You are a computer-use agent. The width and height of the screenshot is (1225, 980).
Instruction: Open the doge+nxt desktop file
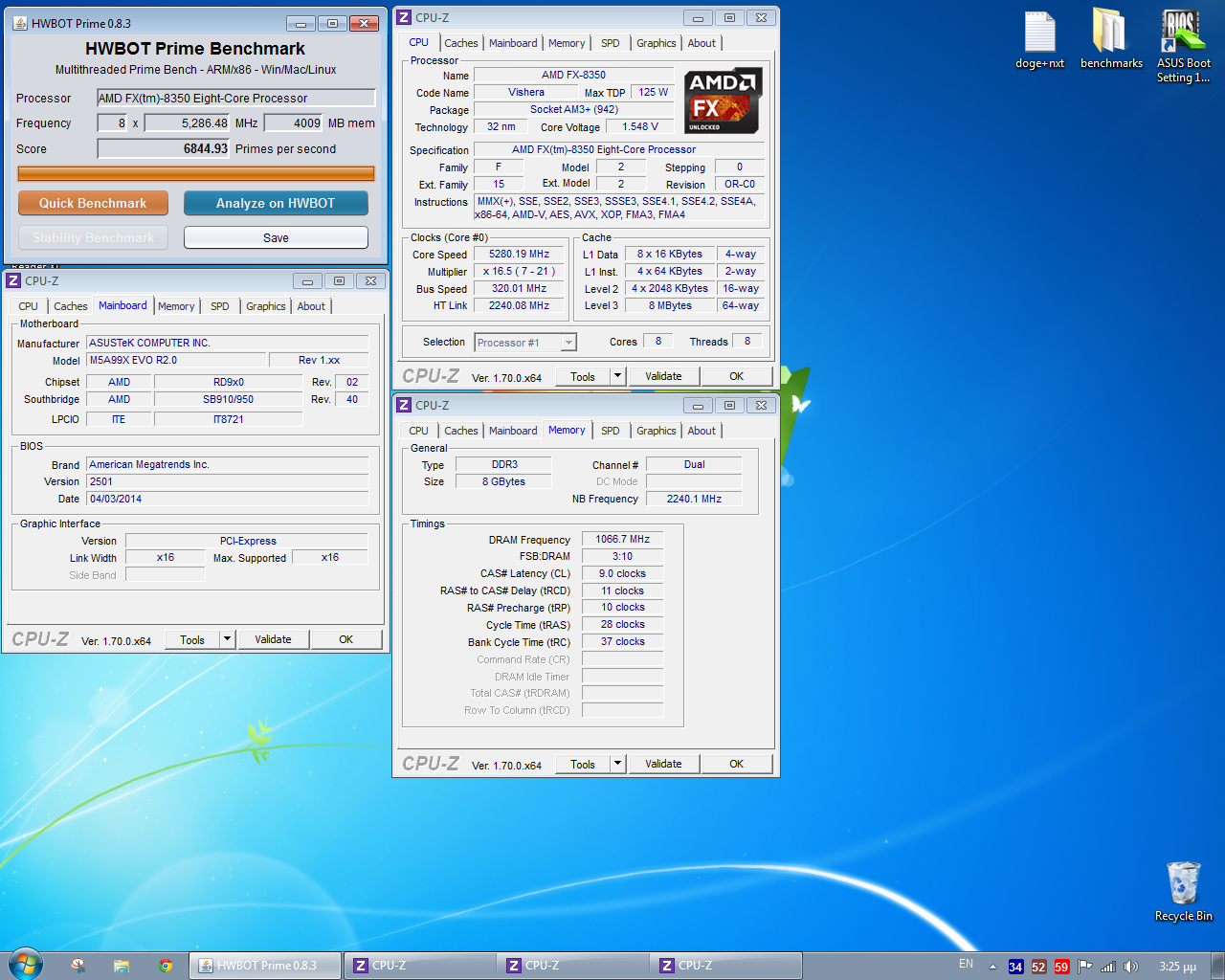point(1039,39)
